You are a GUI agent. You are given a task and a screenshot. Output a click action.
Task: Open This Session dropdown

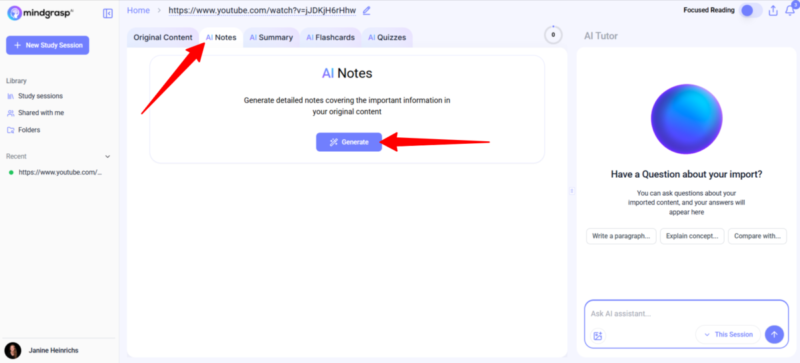(x=728, y=334)
